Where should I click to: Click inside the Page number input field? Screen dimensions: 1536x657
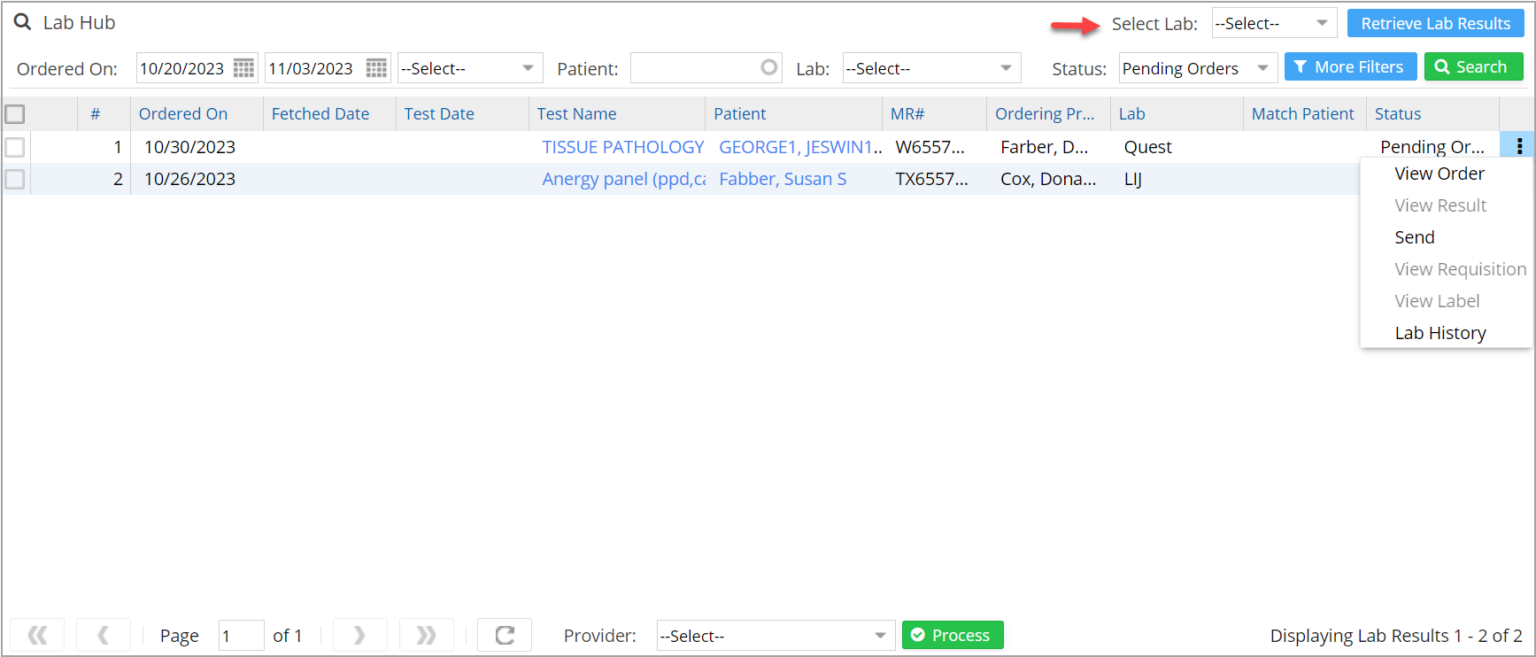pos(241,635)
